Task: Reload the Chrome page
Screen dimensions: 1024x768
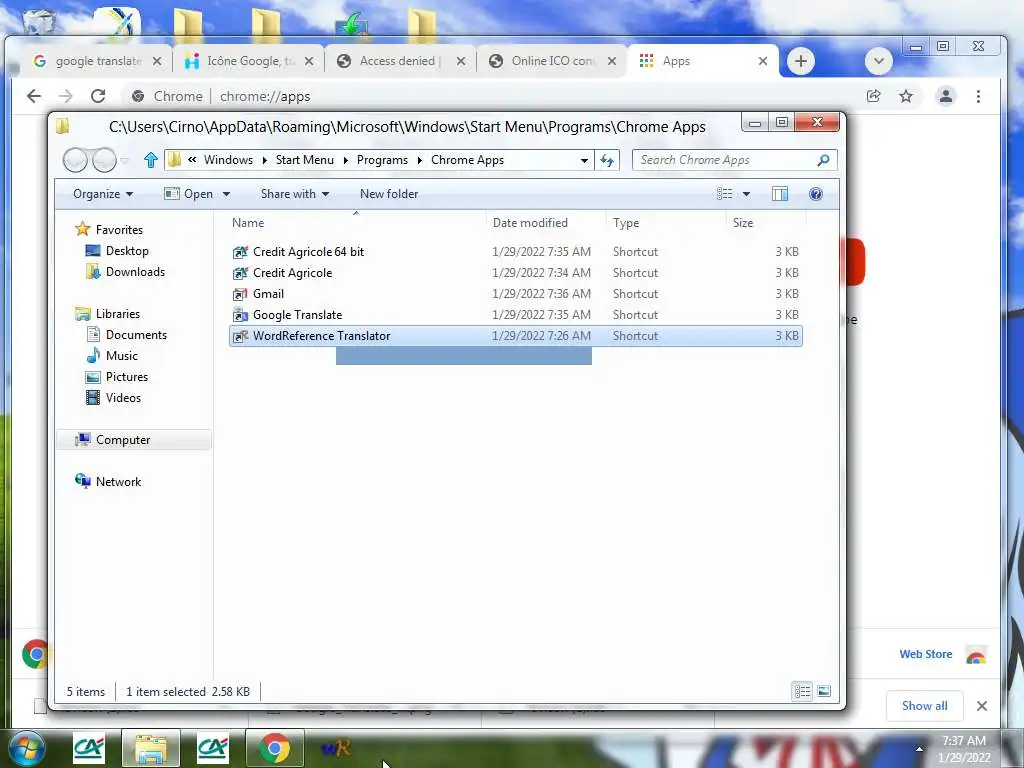Action: 98,97
